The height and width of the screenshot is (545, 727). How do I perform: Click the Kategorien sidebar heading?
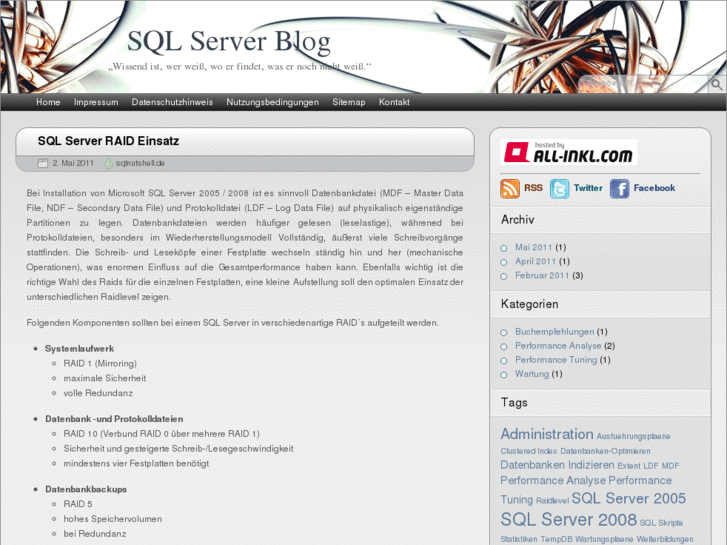[x=529, y=304]
